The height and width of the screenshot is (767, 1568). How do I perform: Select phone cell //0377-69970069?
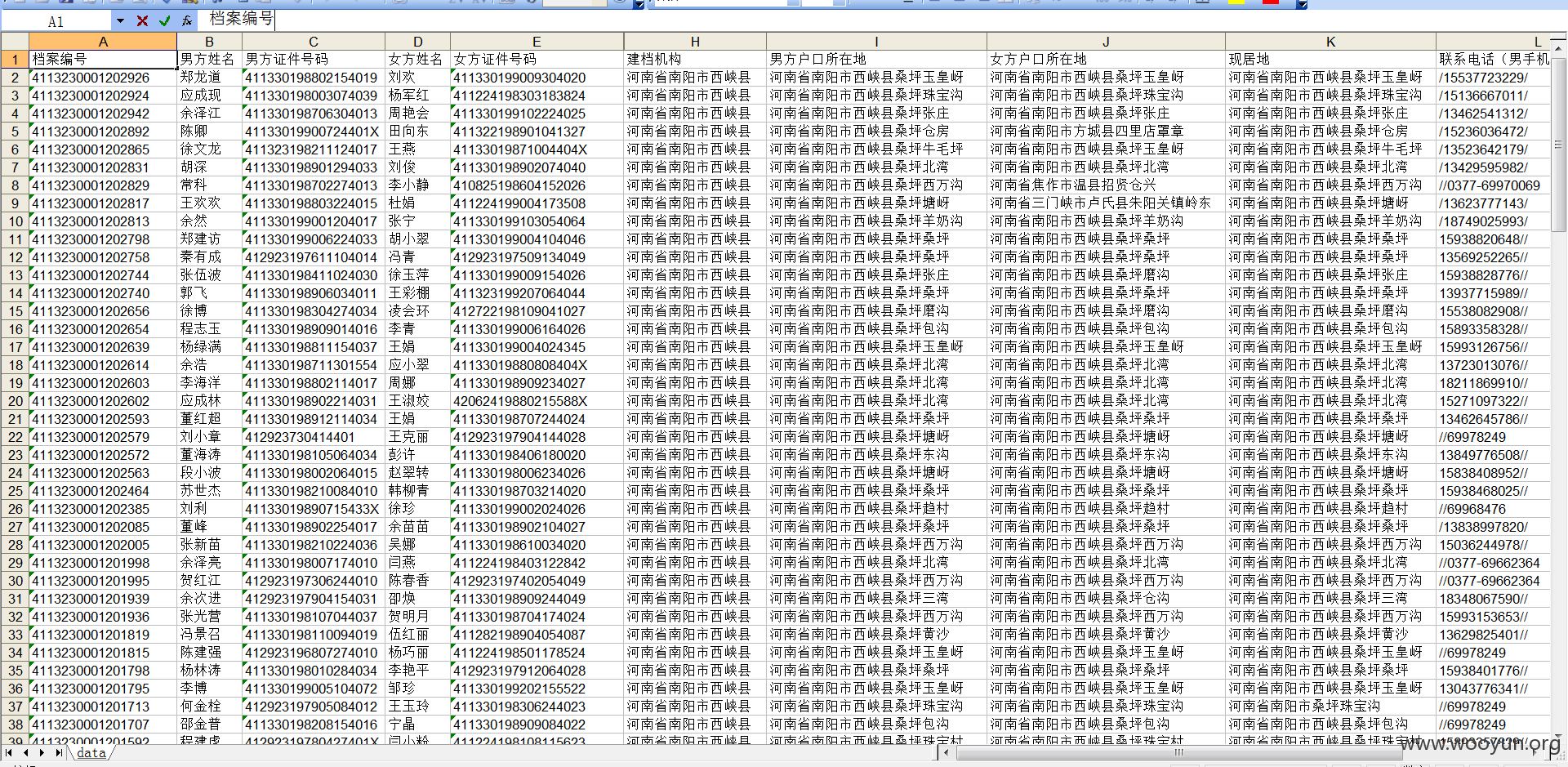pos(1493,185)
